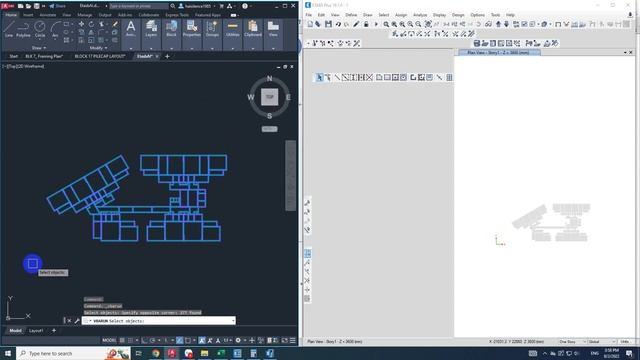Click the ETABS new model icon
Image resolution: width=640 pixels, height=360 pixels.
pos(310,24)
